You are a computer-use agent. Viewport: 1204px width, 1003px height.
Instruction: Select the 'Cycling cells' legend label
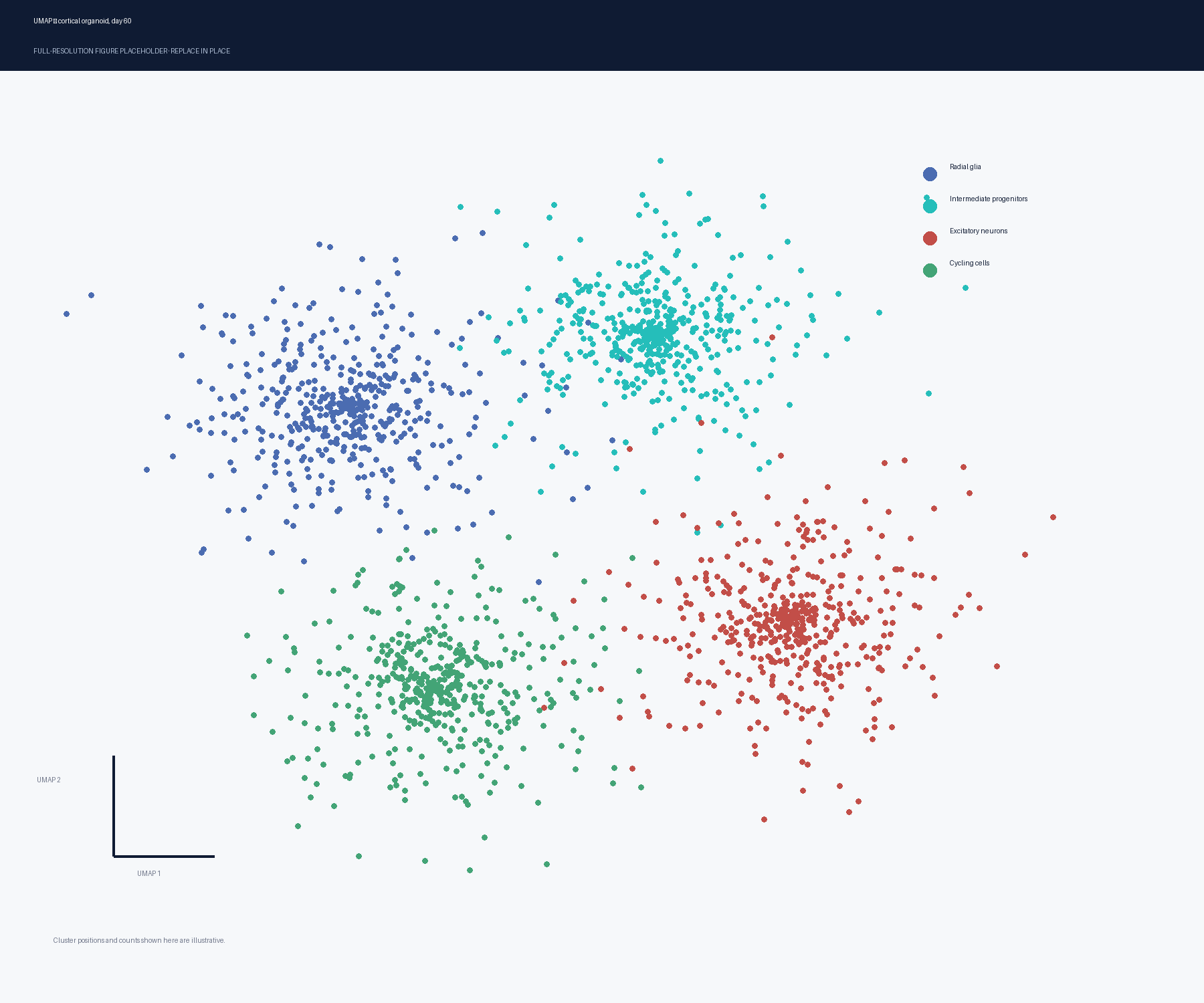969,263
